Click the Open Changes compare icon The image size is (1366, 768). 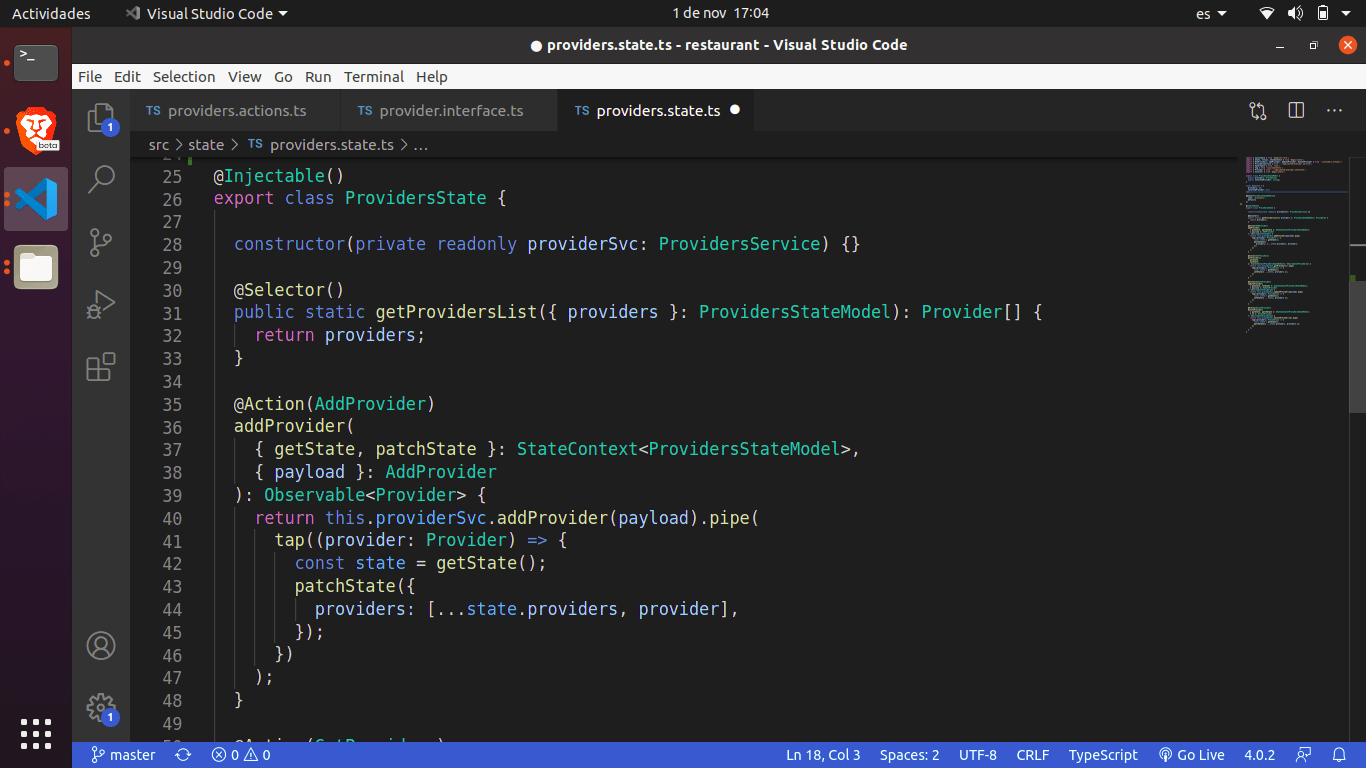pos(1258,111)
